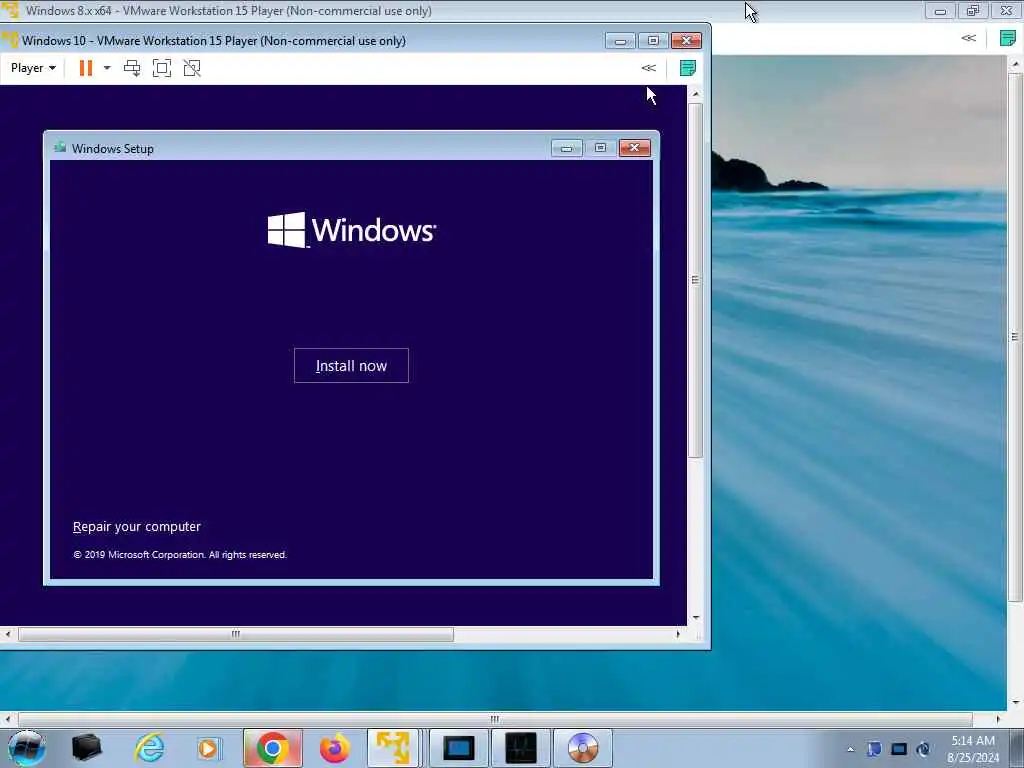Collapse toolbar chevrons in Windows 10 VMware window
This screenshot has width=1024, height=768.
(x=648, y=68)
